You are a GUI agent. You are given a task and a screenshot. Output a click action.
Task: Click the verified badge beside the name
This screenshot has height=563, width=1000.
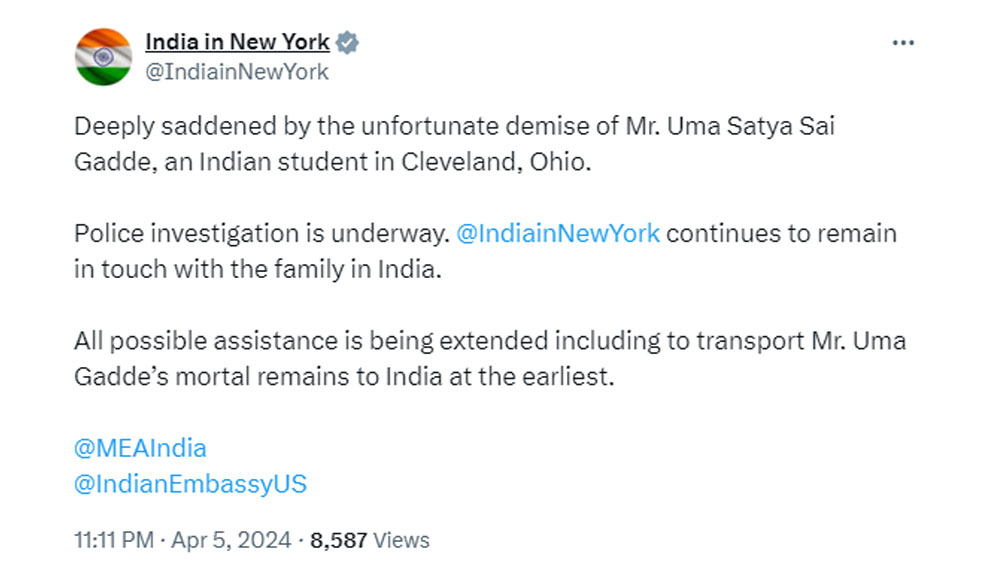[348, 43]
